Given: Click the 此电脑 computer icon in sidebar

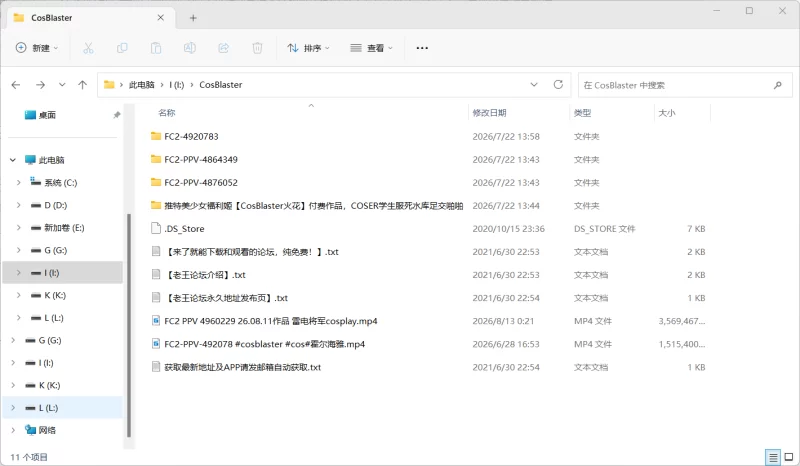Looking at the screenshot, I should pyautogui.click(x=31, y=160).
